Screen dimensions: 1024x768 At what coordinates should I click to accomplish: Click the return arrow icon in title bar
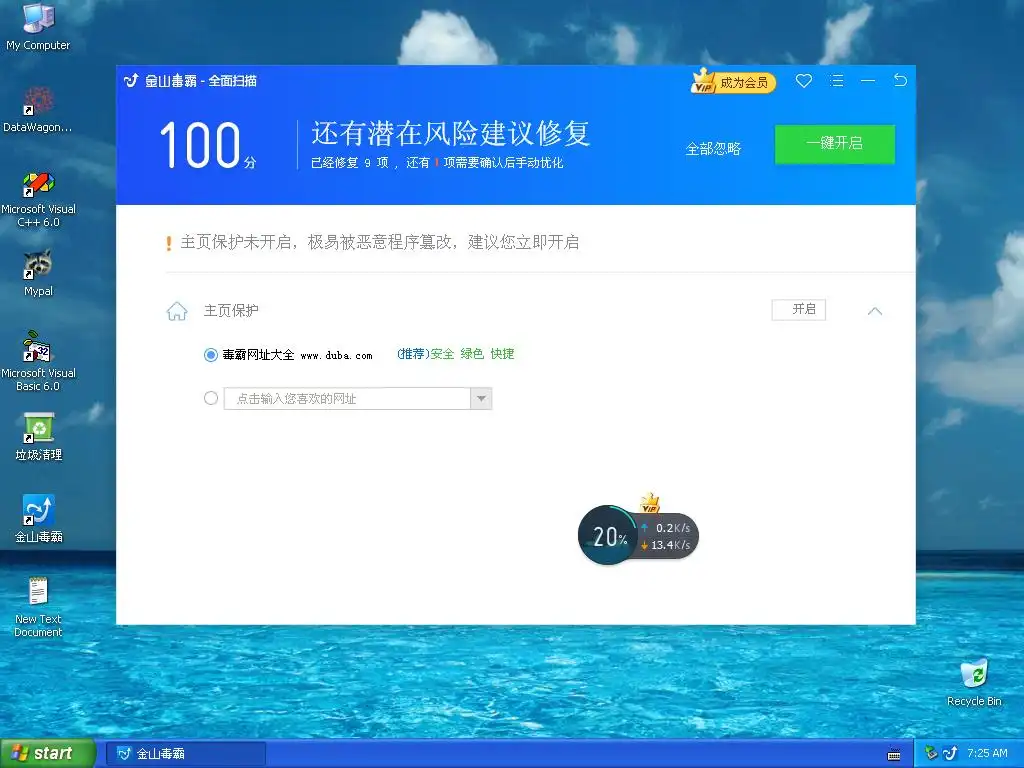click(900, 80)
